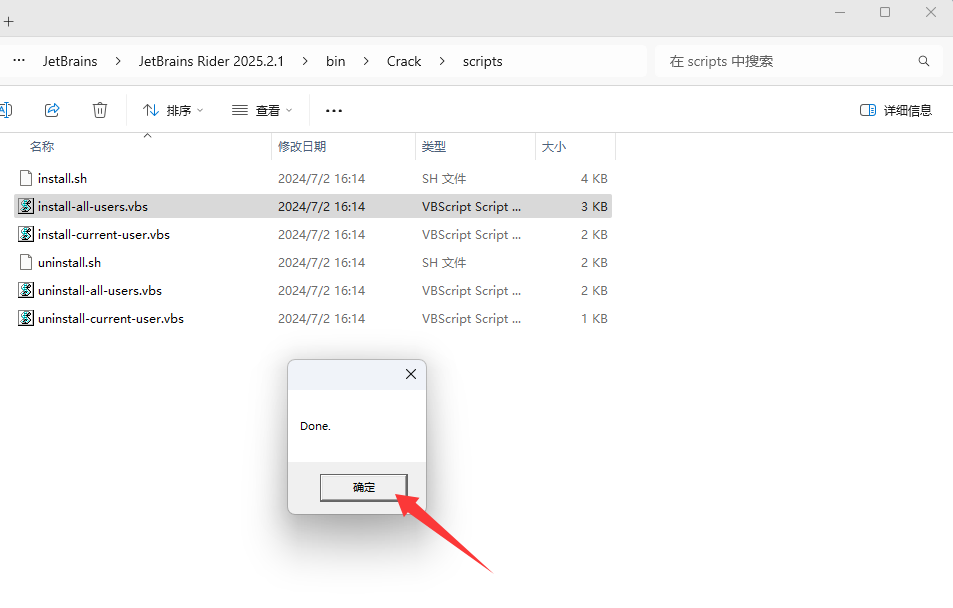
Task: Click the delete trash icon
Action: [x=100, y=110]
